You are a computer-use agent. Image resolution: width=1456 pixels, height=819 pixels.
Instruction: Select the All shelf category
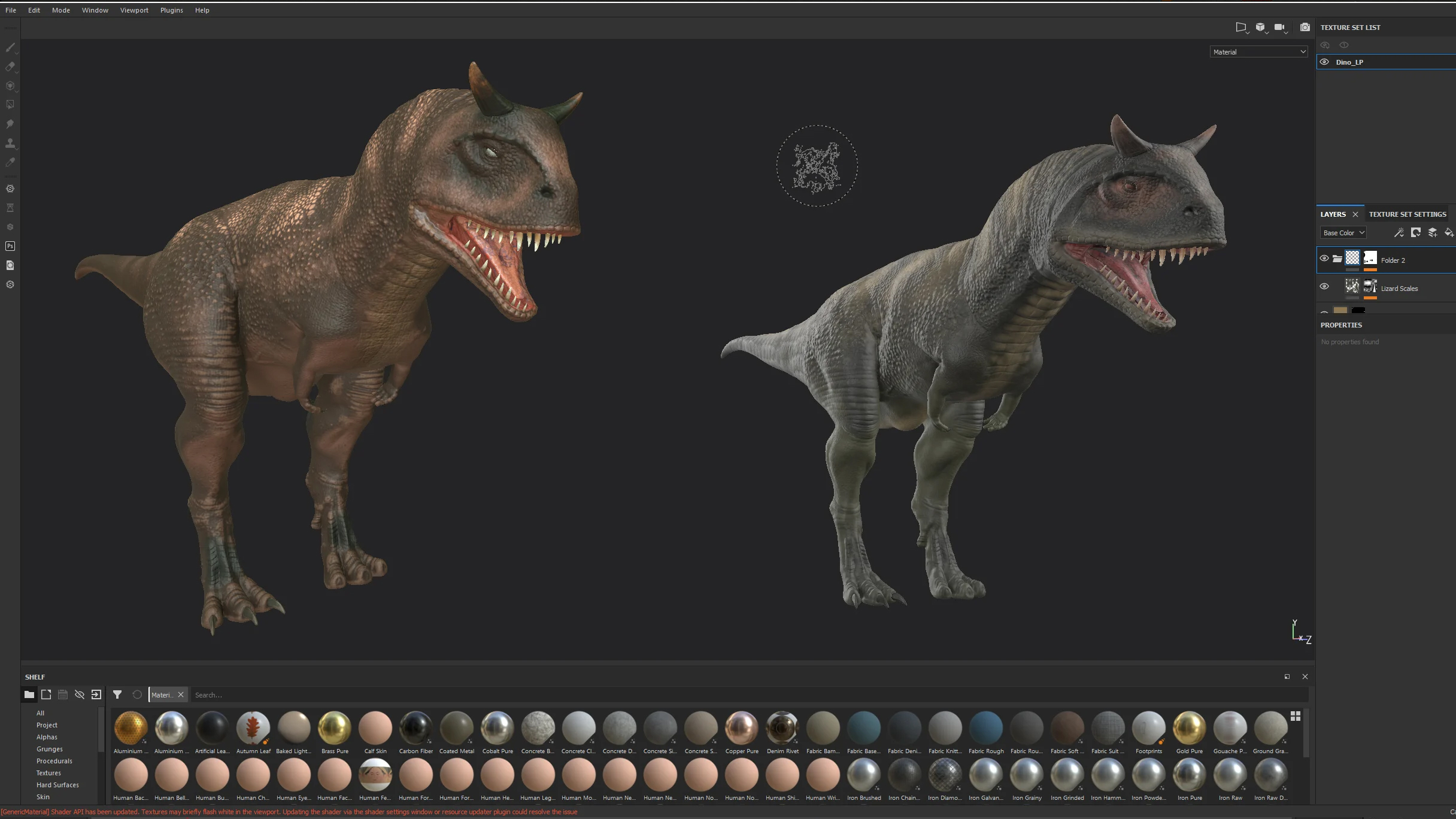coord(40,713)
